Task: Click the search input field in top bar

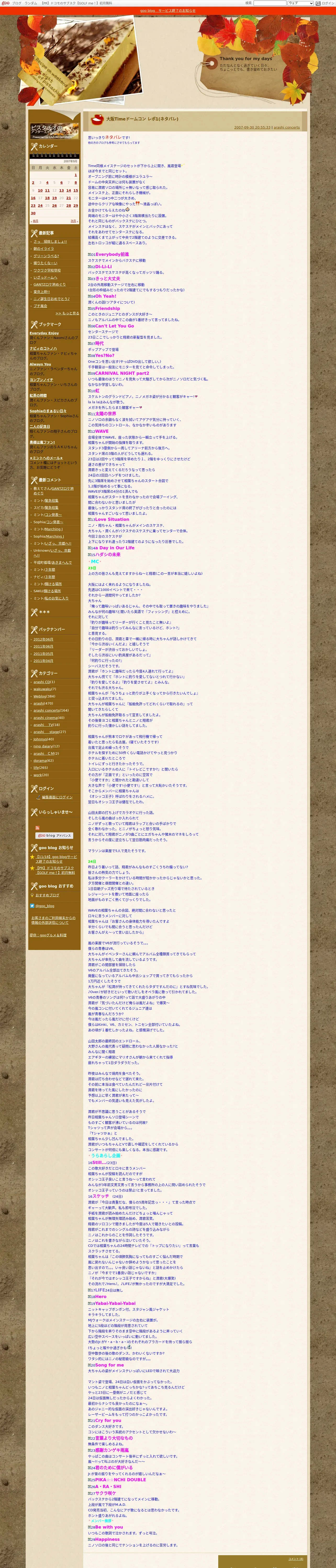Action: click(x=270, y=3)
